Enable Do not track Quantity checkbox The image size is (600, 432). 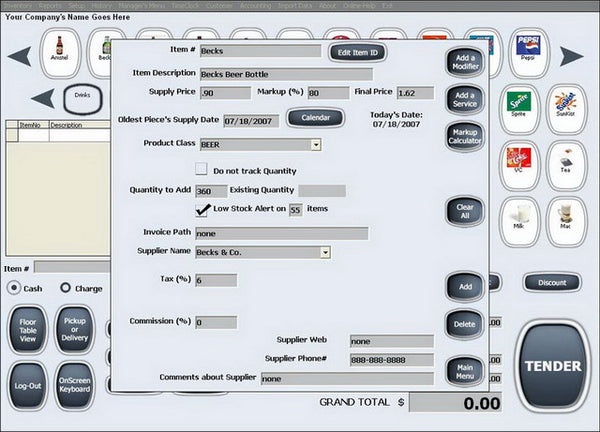click(x=201, y=169)
